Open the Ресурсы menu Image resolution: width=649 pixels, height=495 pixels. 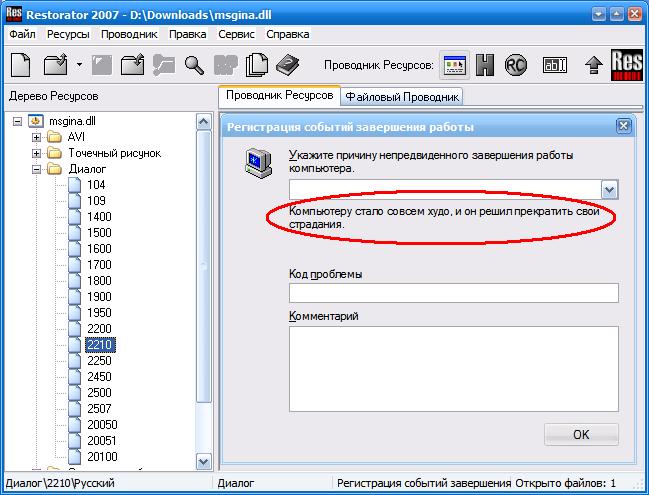coord(68,34)
